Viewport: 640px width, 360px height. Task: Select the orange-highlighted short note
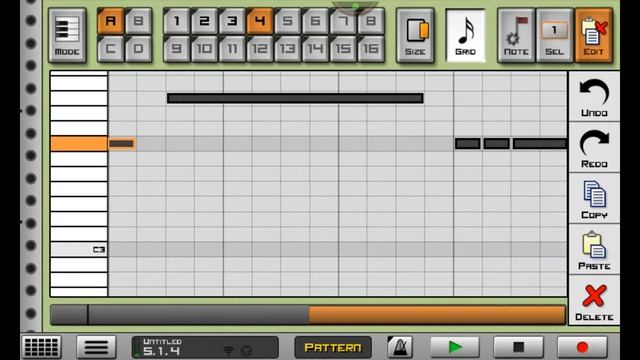click(x=122, y=144)
